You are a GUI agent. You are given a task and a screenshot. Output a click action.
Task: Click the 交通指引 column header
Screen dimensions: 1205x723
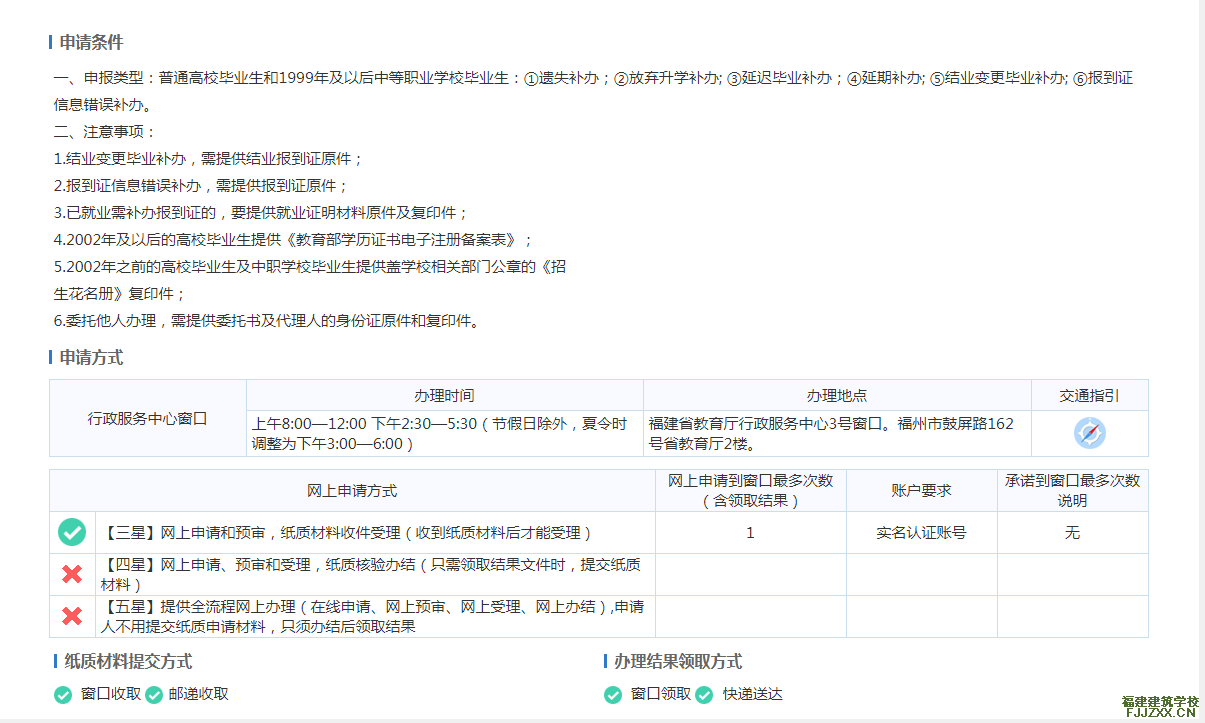point(1089,396)
